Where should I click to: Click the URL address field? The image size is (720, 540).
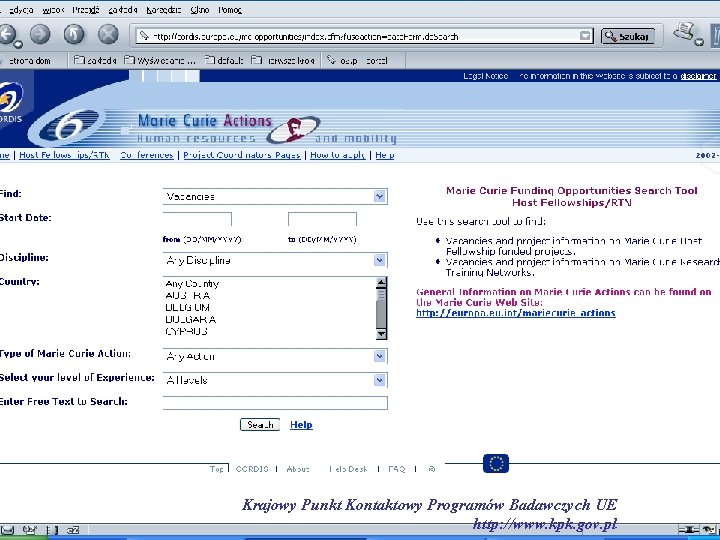[358, 36]
